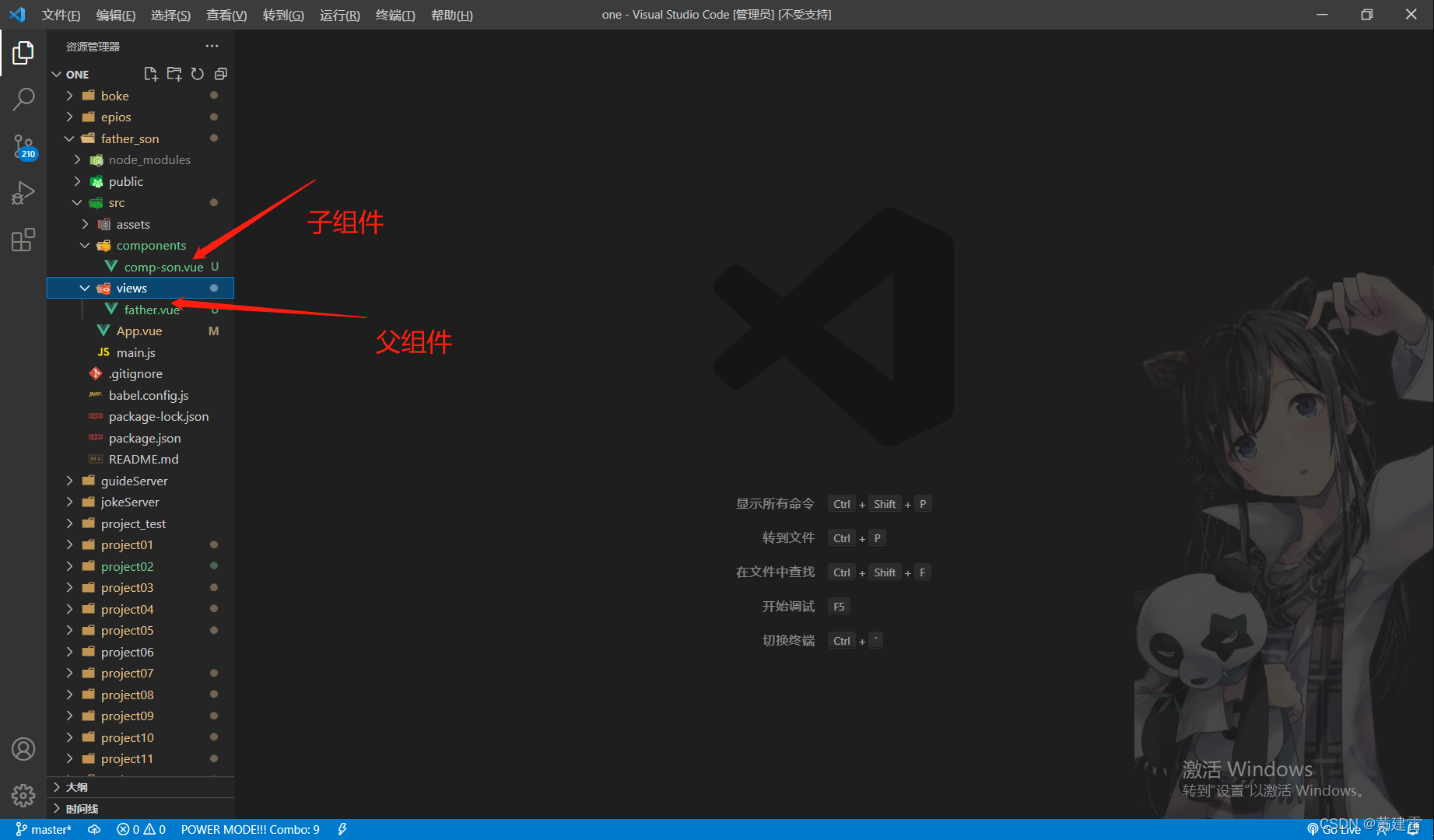
Task: Open errors and warnings problems indicator
Action: pyautogui.click(x=142, y=829)
